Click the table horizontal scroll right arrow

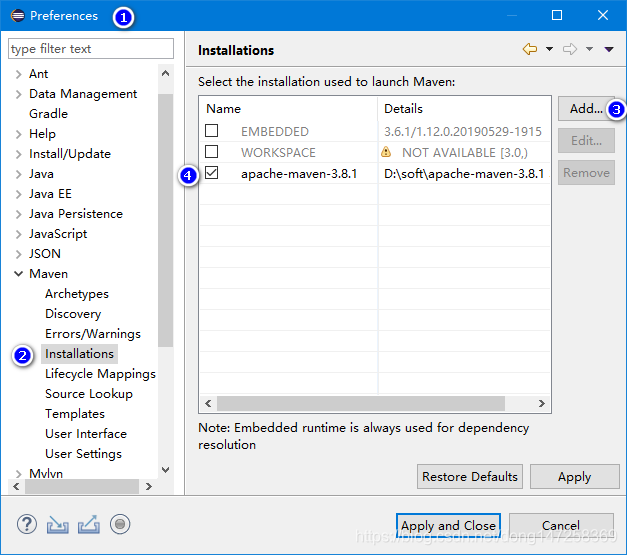(542, 403)
